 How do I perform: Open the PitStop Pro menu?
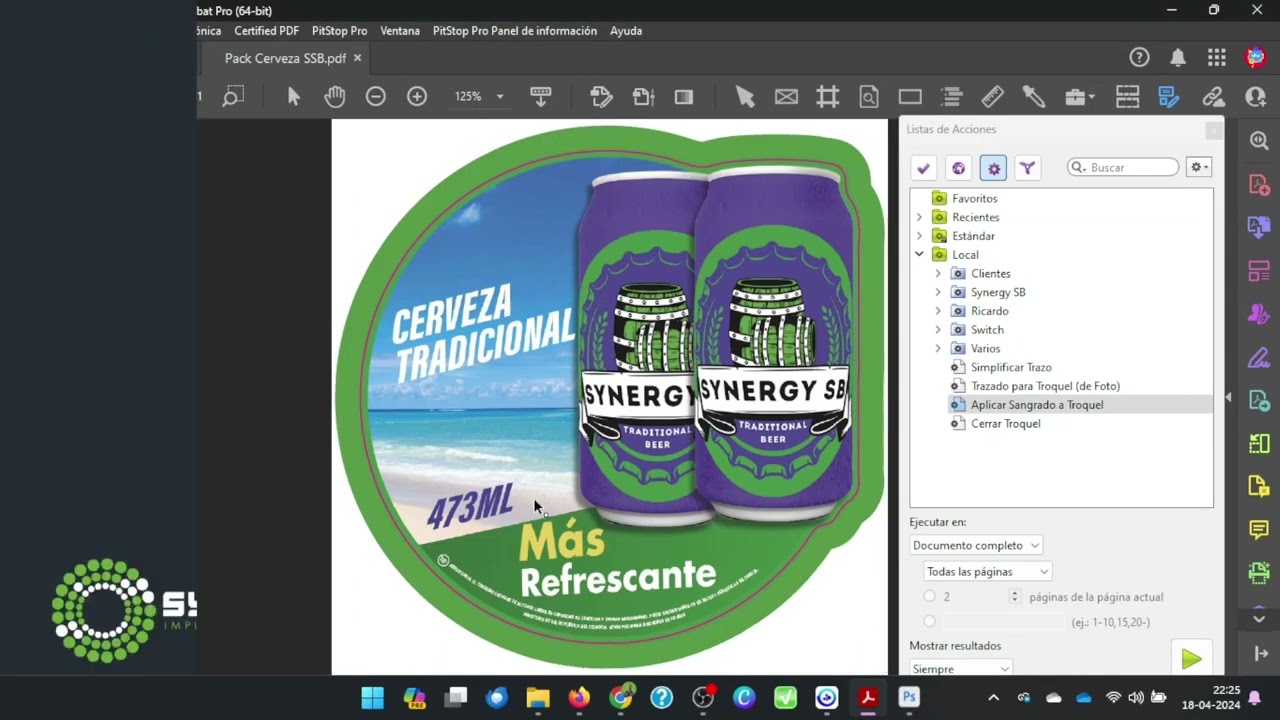tap(339, 31)
